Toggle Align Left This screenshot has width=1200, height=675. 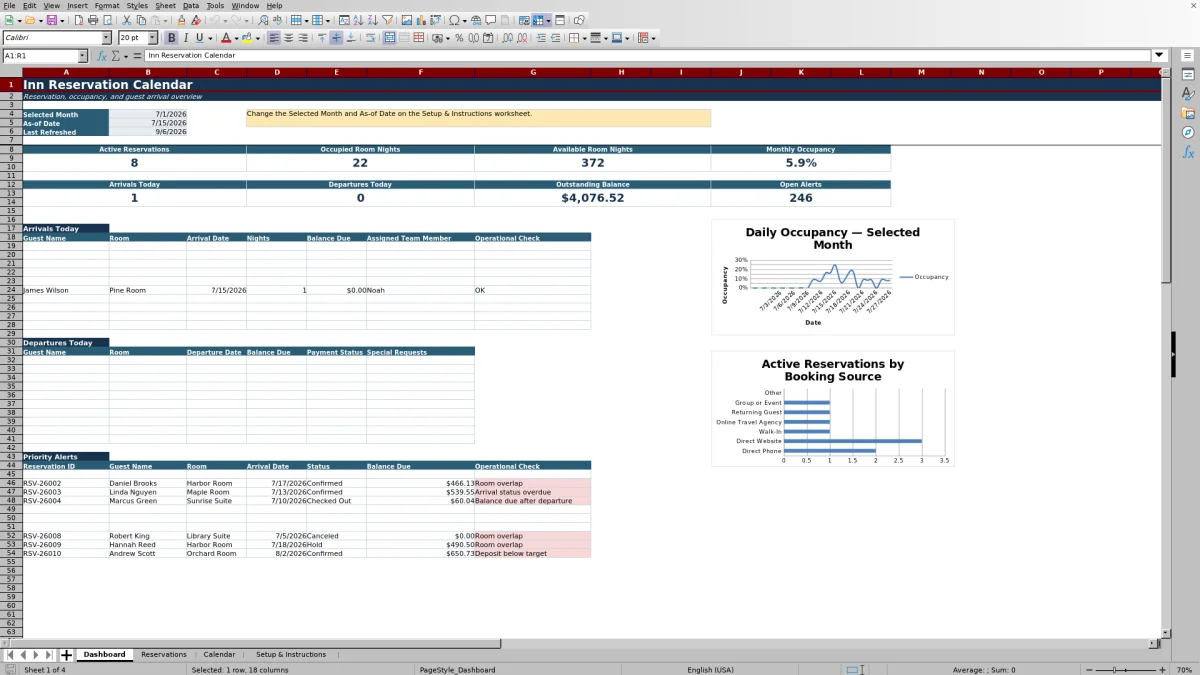point(273,38)
